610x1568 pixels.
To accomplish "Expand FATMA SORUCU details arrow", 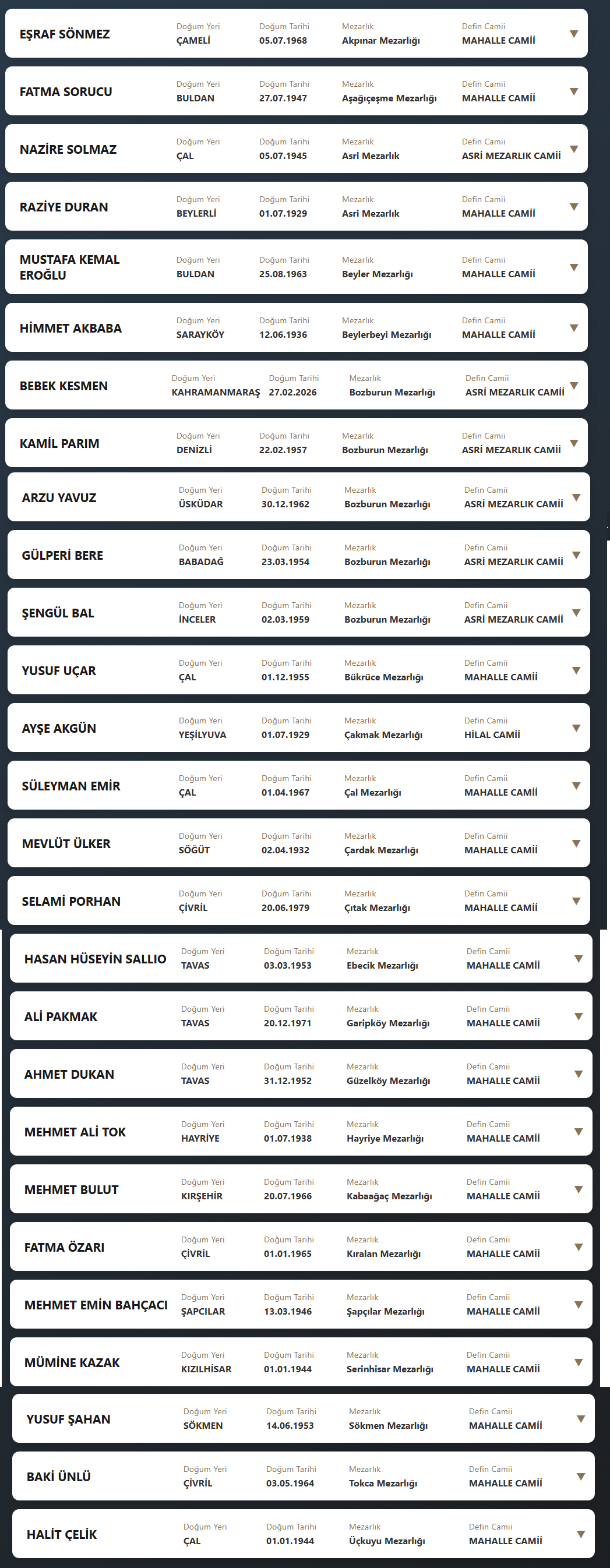I will click(x=573, y=92).
